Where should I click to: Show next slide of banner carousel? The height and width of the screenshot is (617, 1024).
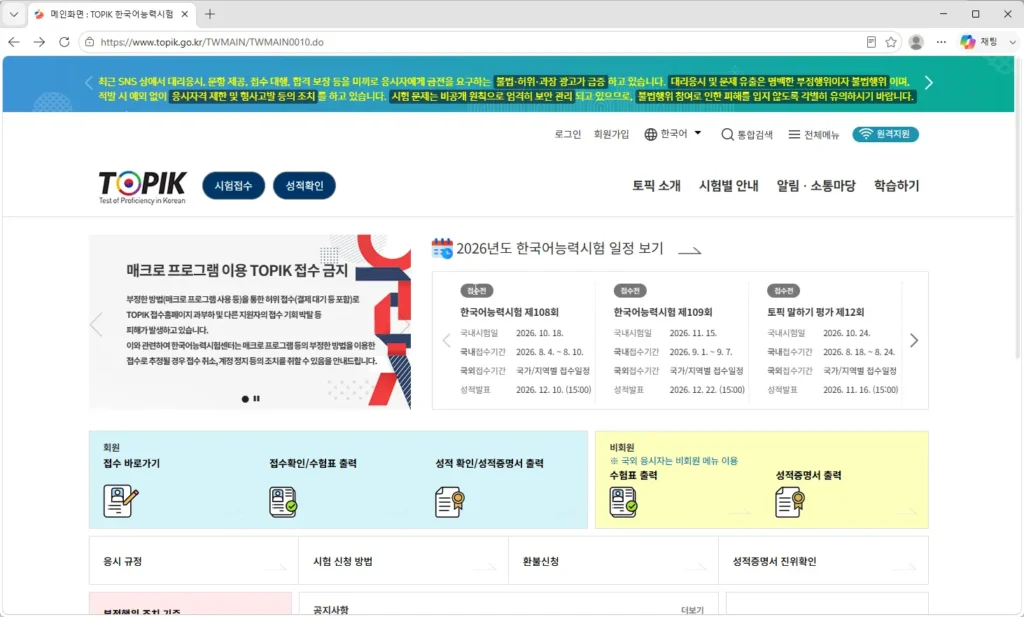pos(404,324)
